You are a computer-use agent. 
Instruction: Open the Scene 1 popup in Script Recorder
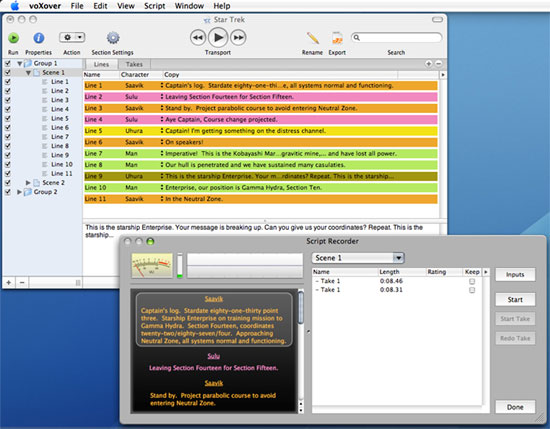pos(358,258)
